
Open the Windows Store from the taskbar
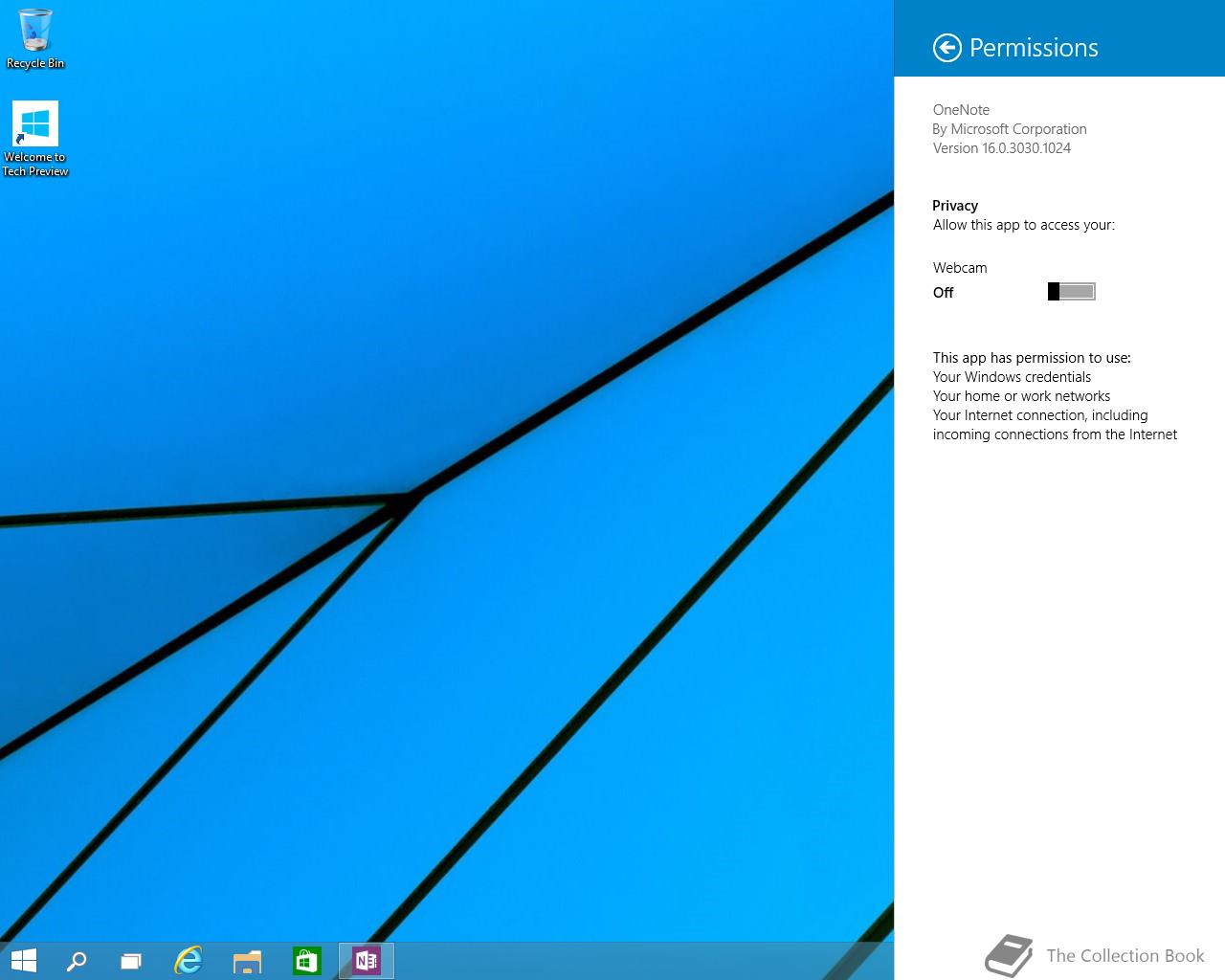coord(306,961)
